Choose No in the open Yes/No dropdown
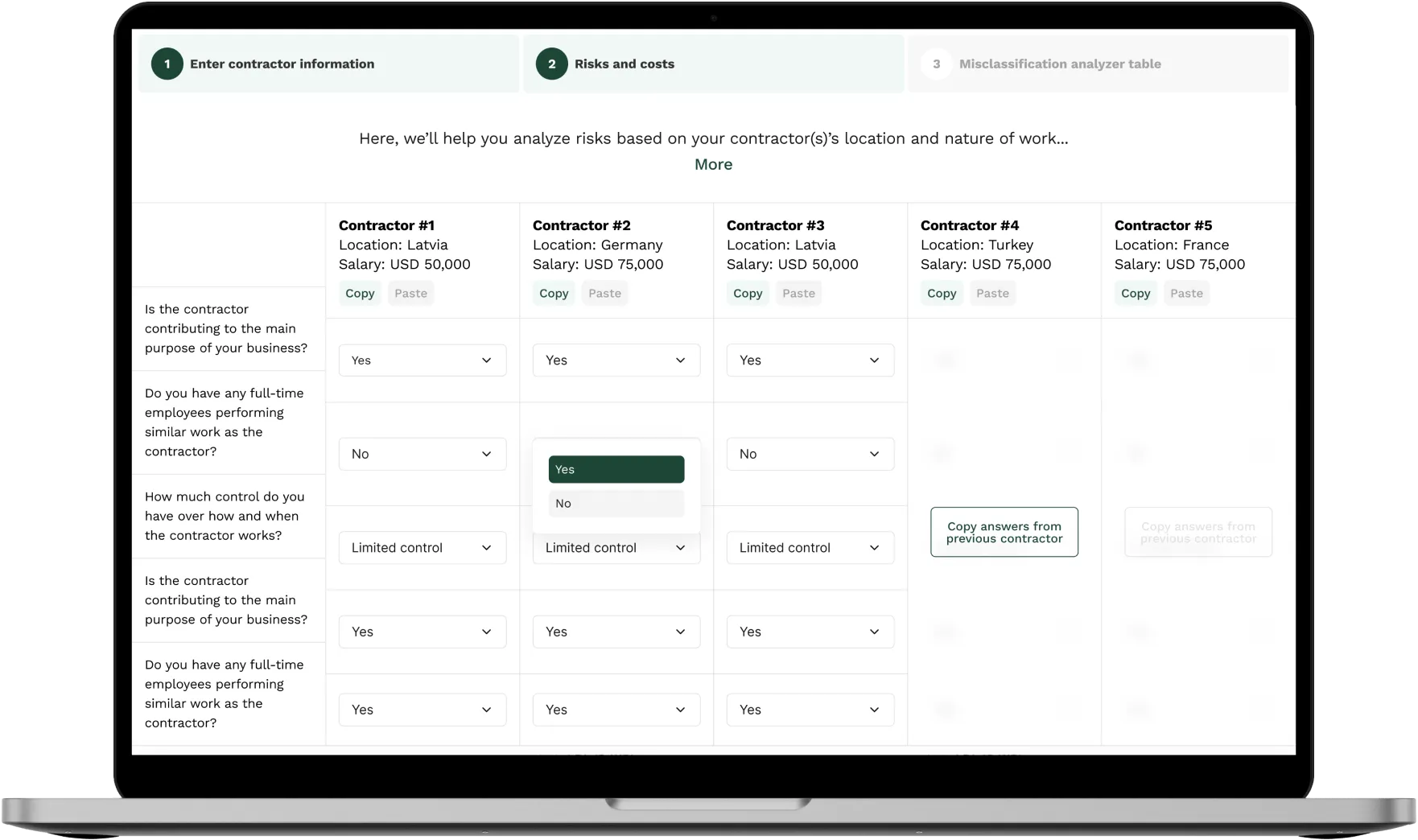 point(616,503)
